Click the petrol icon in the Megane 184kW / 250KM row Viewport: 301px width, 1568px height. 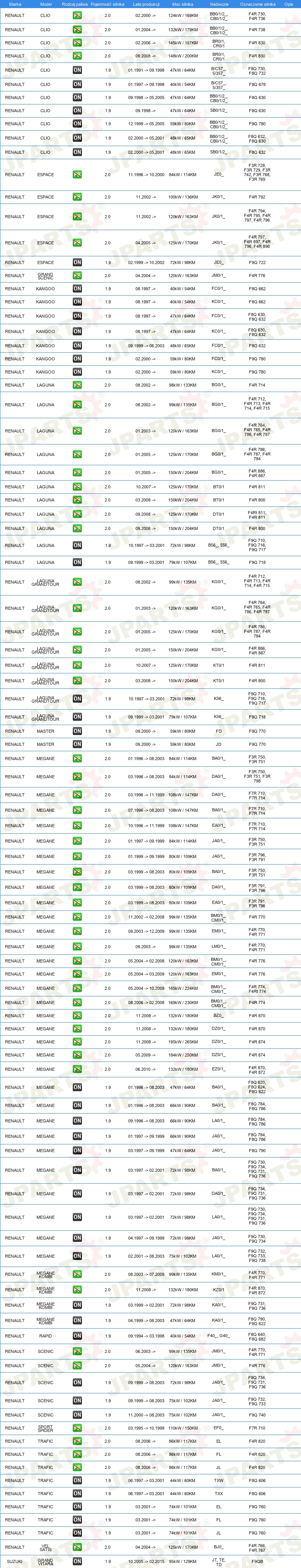[x=77, y=1055]
